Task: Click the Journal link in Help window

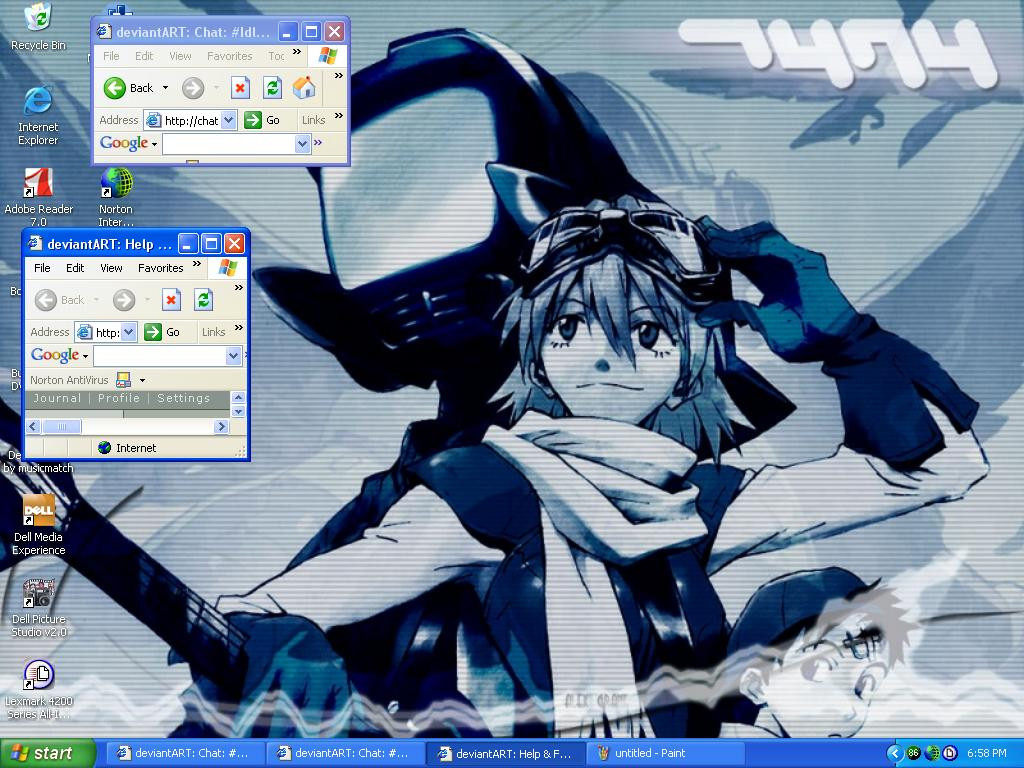Action: click(57, 398)
